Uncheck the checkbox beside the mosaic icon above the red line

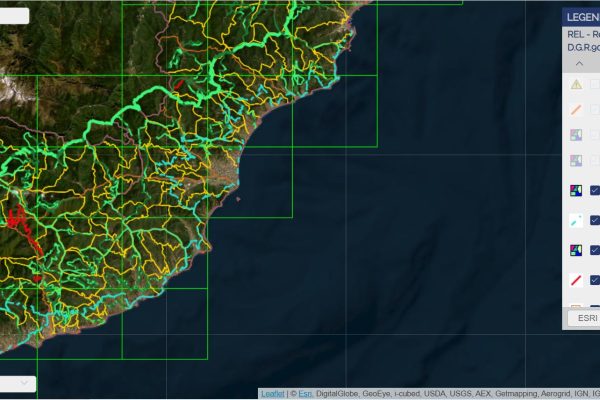pyautogui.click(x=595, y=250)
